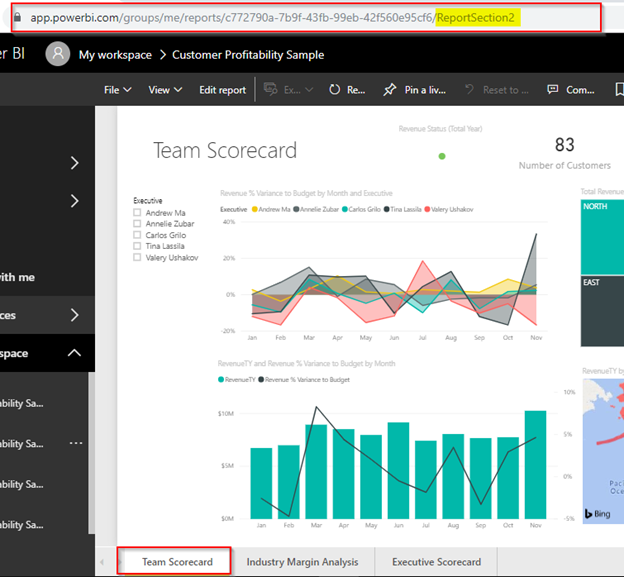The width and height of the screenshot is (624, 577).
Task: Click Valery Ushakov red legend swatch
Action: coord(427,209)
